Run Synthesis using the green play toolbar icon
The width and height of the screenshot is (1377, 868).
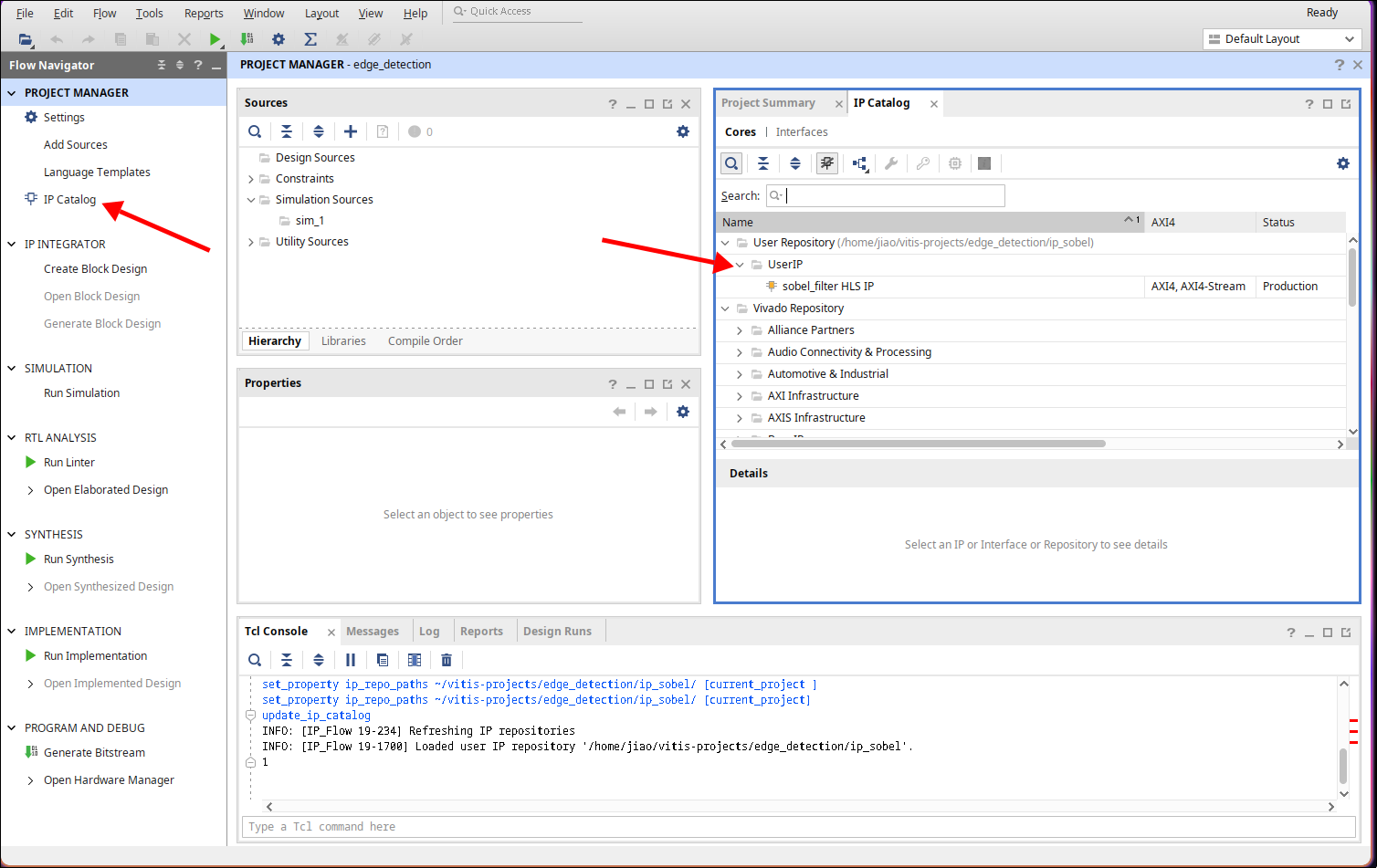(215, 38)
